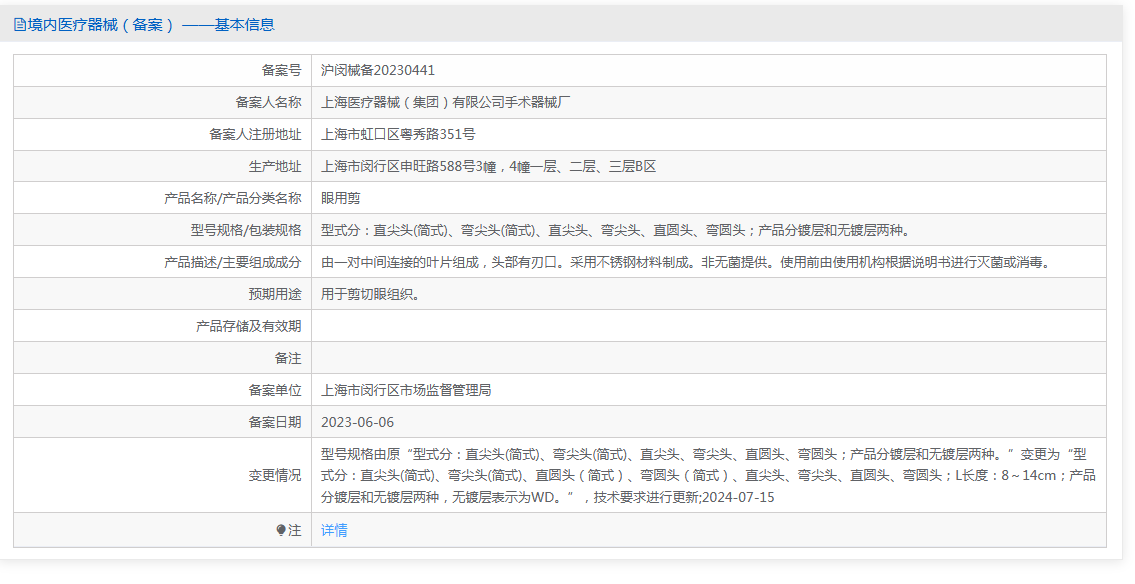
Task: Click the 备案号 label cell
Action: click(282, 70)
